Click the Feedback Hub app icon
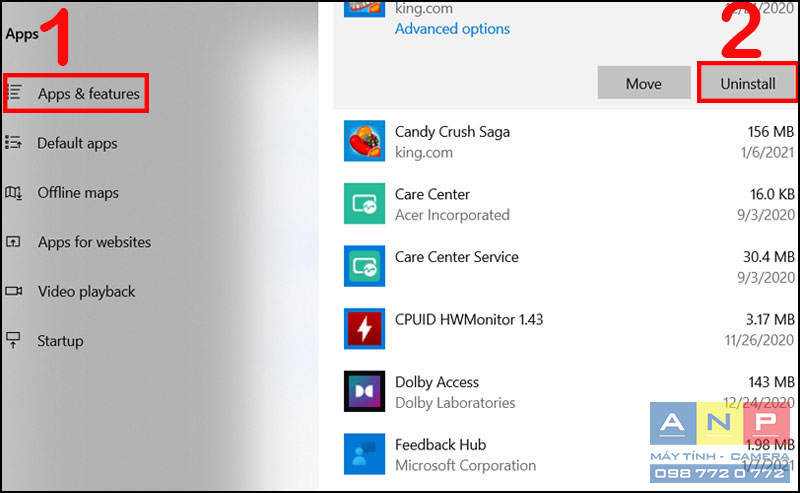Screen dimensions: 800x493 coord(364,454)
